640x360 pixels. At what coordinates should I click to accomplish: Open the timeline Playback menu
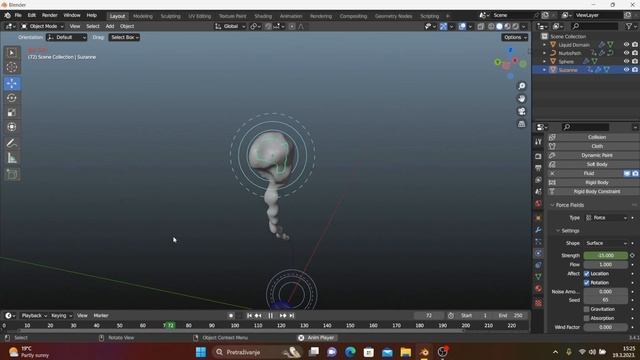pyautogui.click(x=34, y=316)
